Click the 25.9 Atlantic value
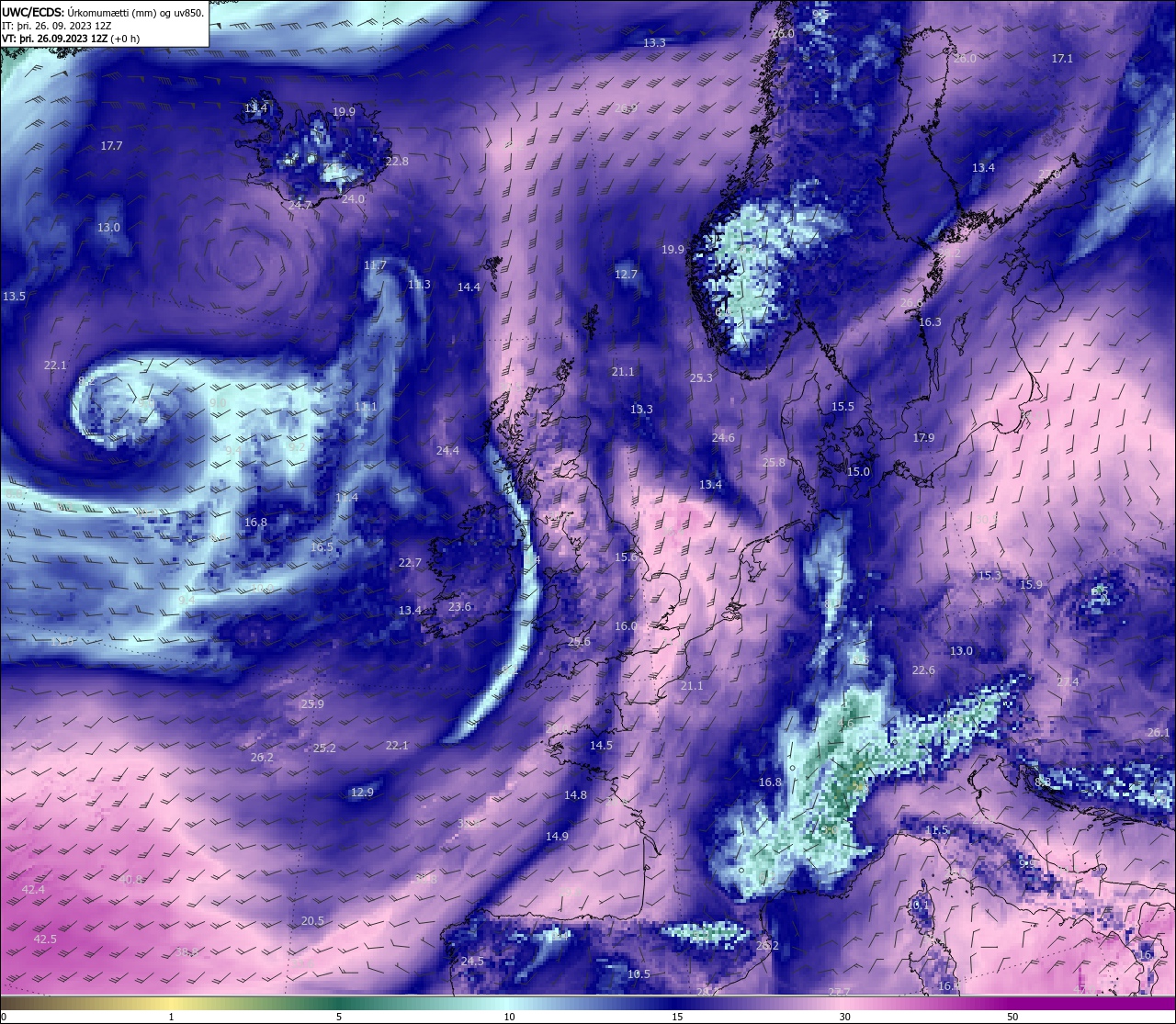Viewport: 1176px width, 1024px height. click(312, 704)
